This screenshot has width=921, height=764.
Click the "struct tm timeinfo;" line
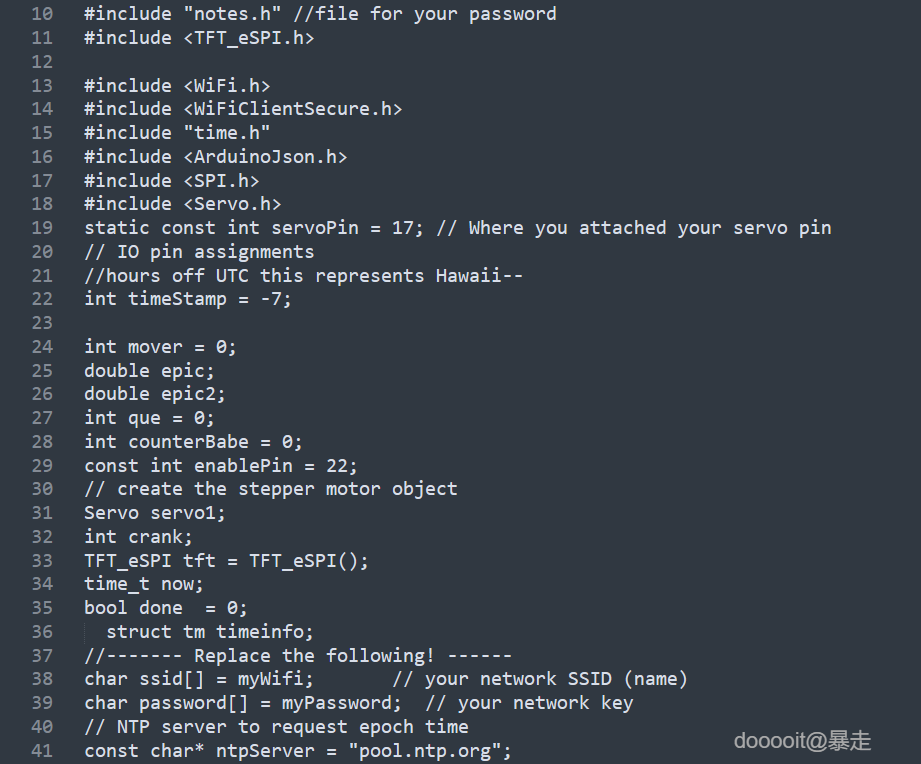[210, 632]
